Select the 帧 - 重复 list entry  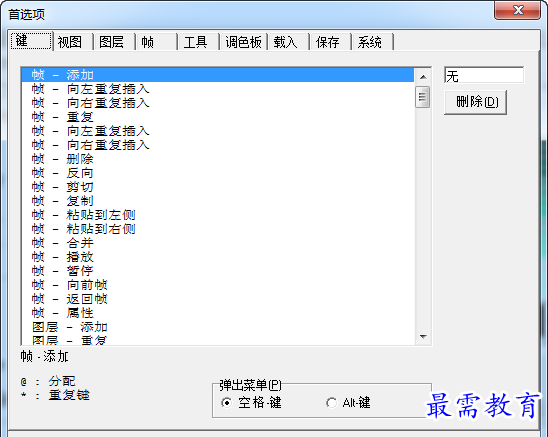coord(218,117)
